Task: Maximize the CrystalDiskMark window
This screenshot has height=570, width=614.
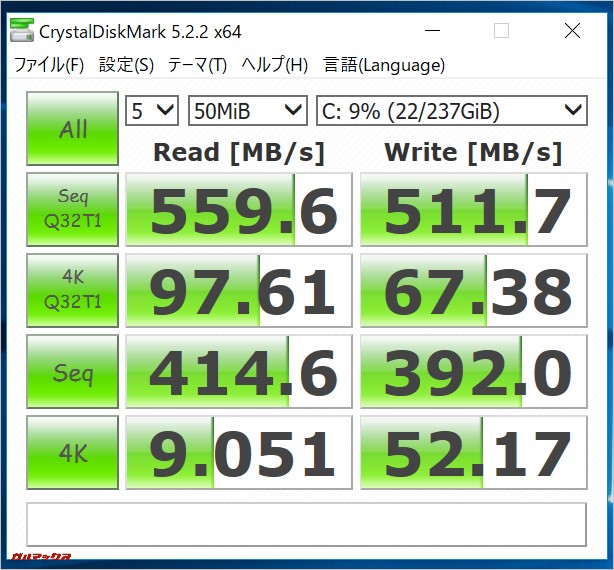Action: (x=501, y=31)
